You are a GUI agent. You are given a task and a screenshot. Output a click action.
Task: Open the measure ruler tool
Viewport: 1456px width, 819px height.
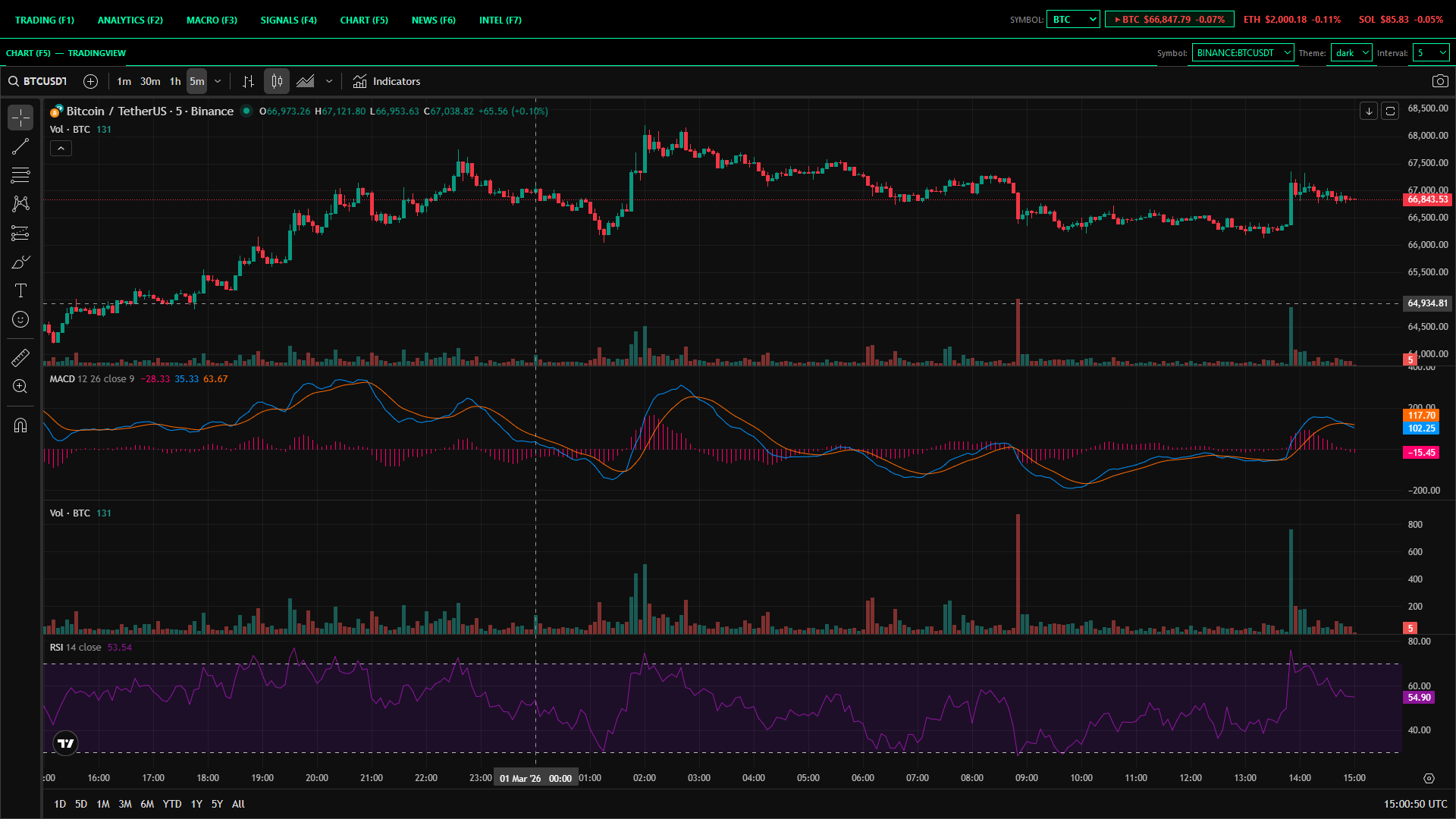coord(20,357)
